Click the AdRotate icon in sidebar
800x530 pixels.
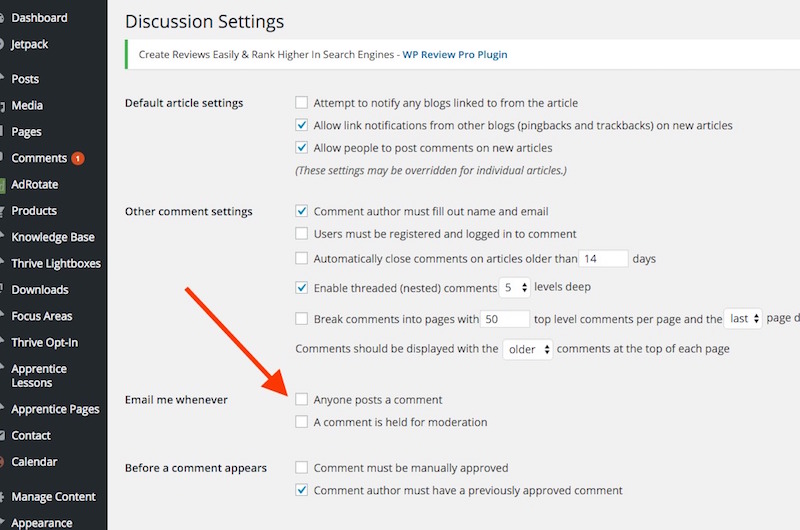click(3, 184)
